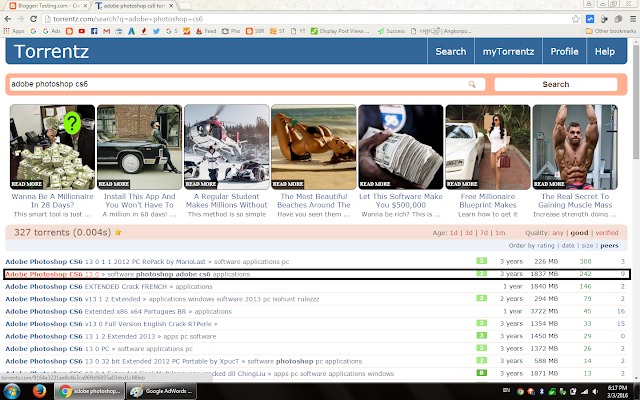Bookmark this page with the star icon
This screenshot has width=640, height=400.
[x=576, y=19]
